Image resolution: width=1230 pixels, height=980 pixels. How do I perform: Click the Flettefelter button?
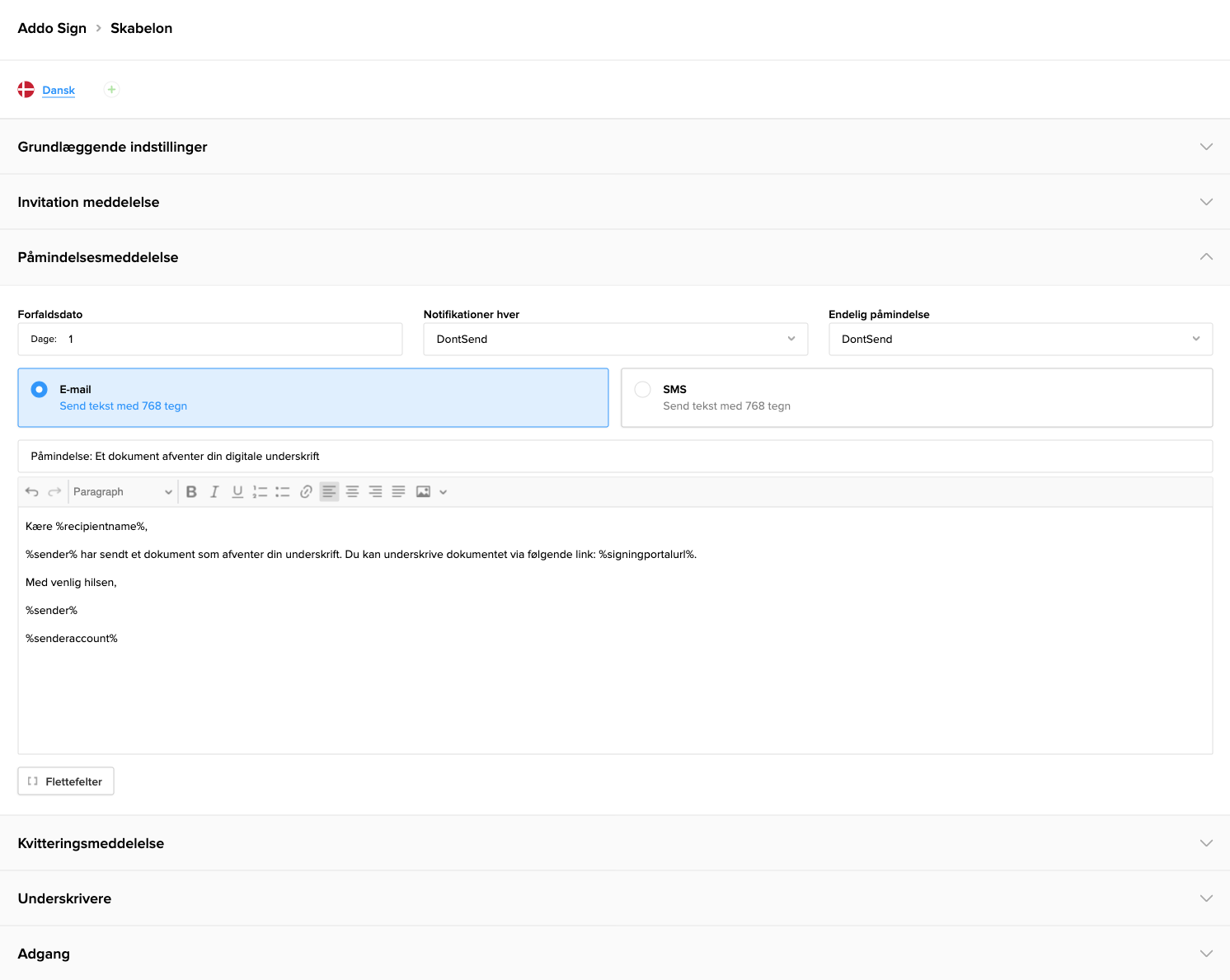65,781
